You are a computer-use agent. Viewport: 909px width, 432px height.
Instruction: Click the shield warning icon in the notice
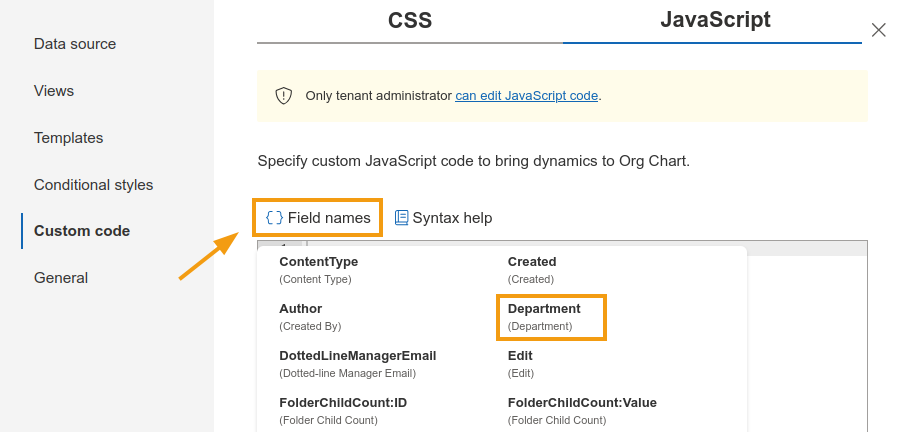pyautogui.click(x=283, y=96)
